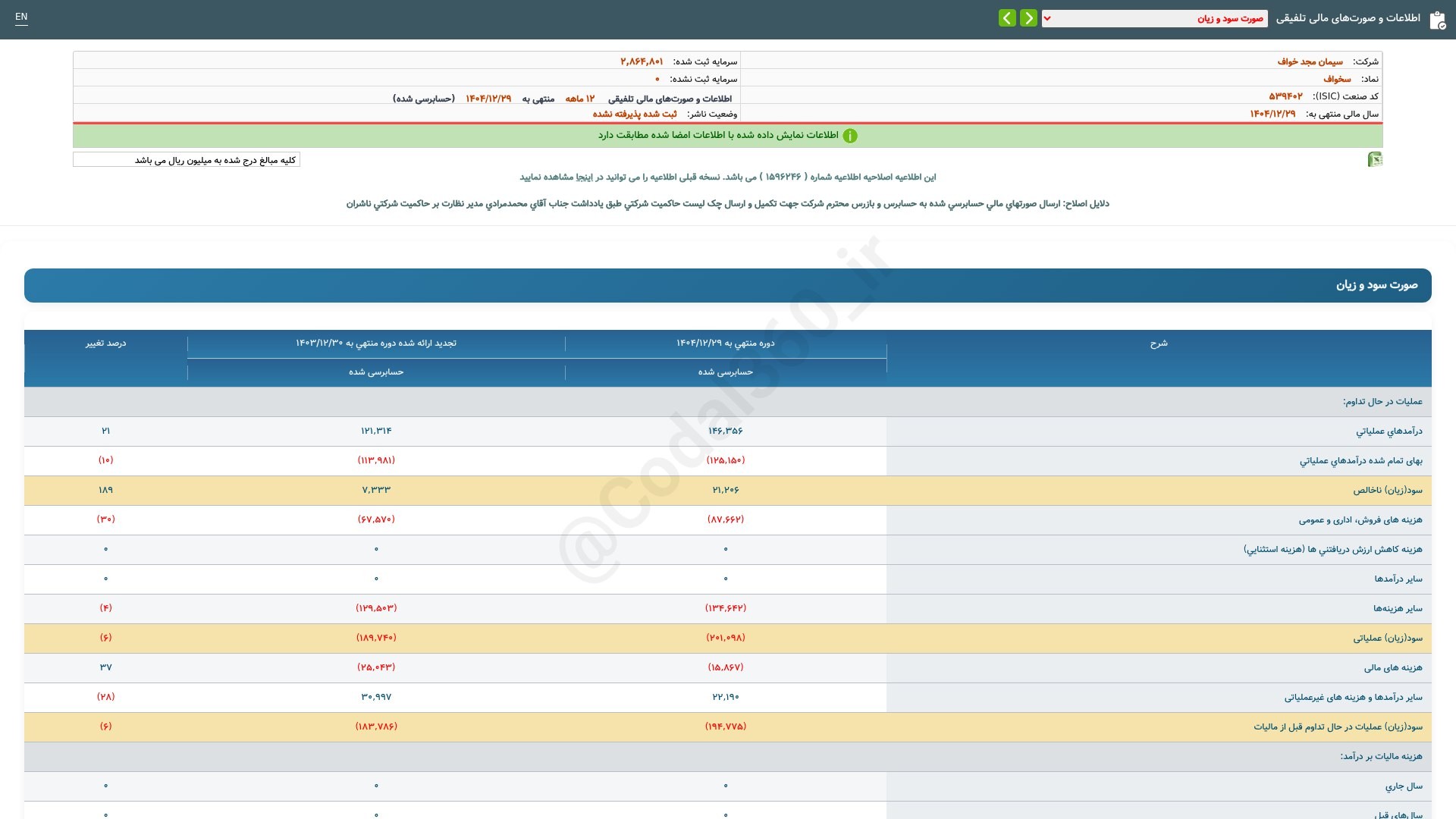Image resolution: width=1456 pixels, height=819 pixels.
Task: Click the Excel export icon
Action: point(1375,159)
